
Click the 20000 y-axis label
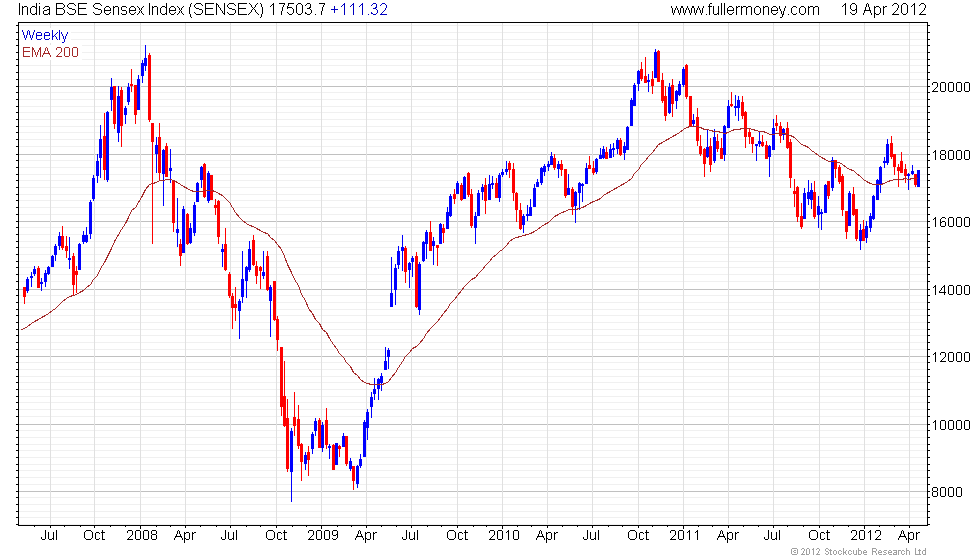951,88
